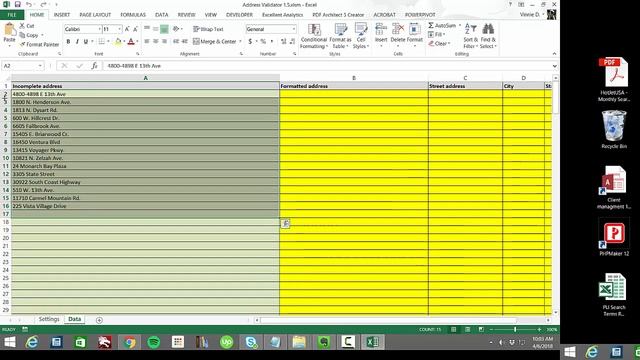
Task: Undo the last action
Action: tap(29, 4)
